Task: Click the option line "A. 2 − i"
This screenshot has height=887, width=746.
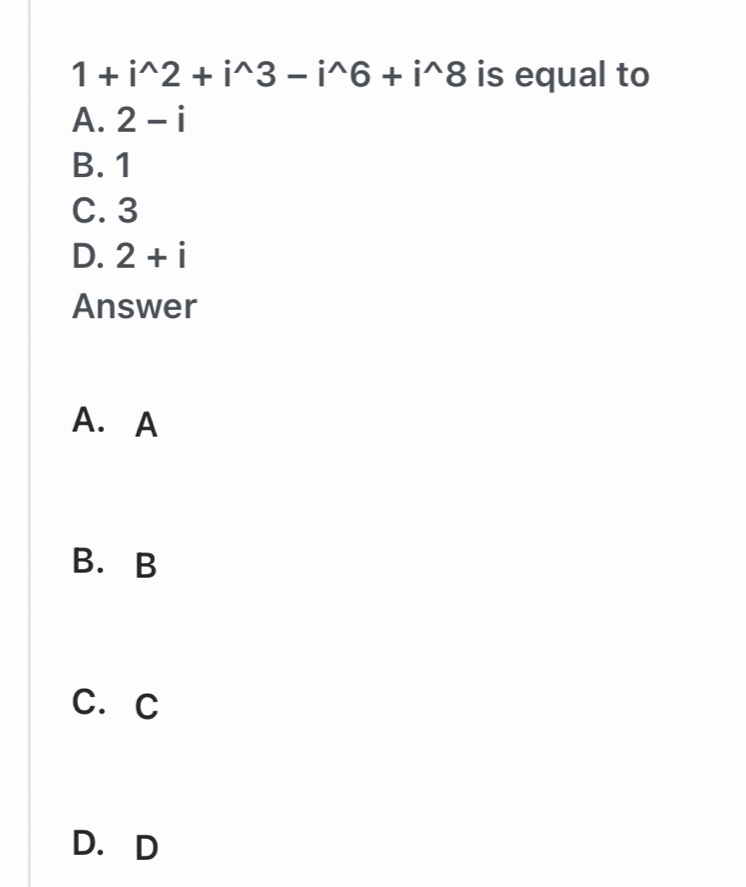Action: coord(130,121)
